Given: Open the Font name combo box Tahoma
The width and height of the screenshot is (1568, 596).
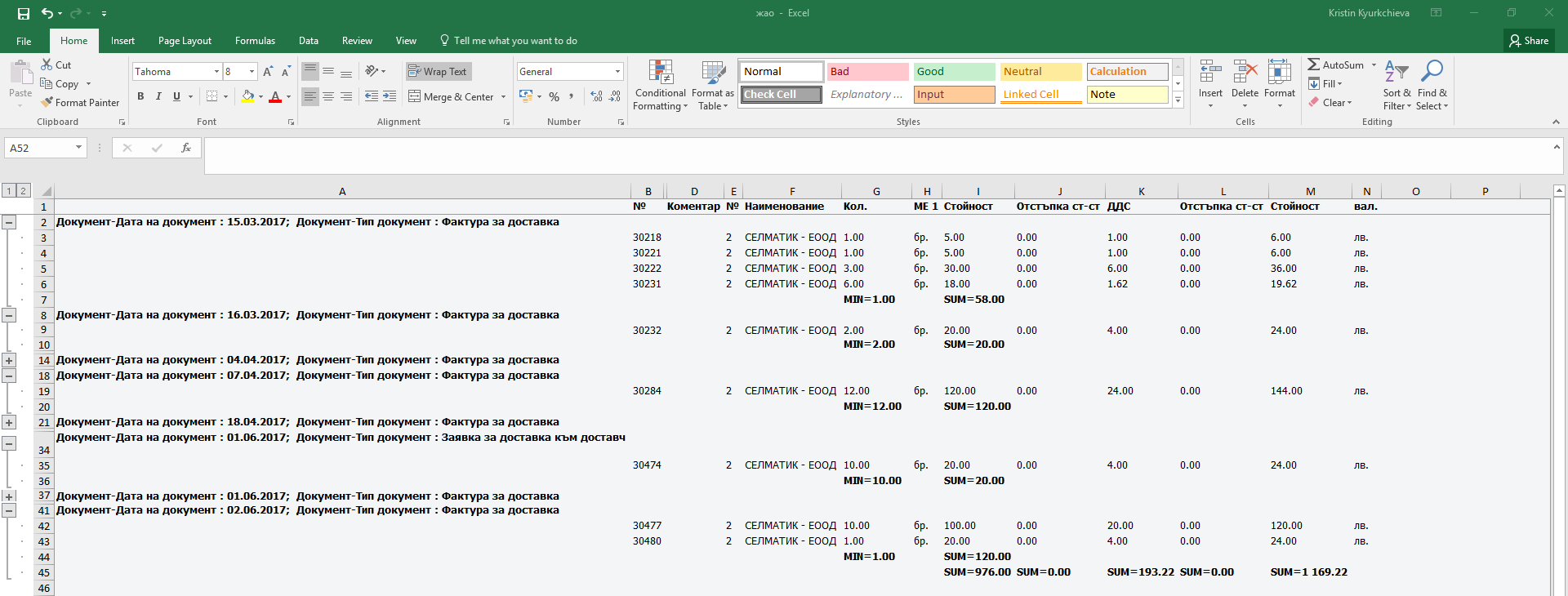Looking at the screenshot, I should pyautogui.click(x=176, y=72).
